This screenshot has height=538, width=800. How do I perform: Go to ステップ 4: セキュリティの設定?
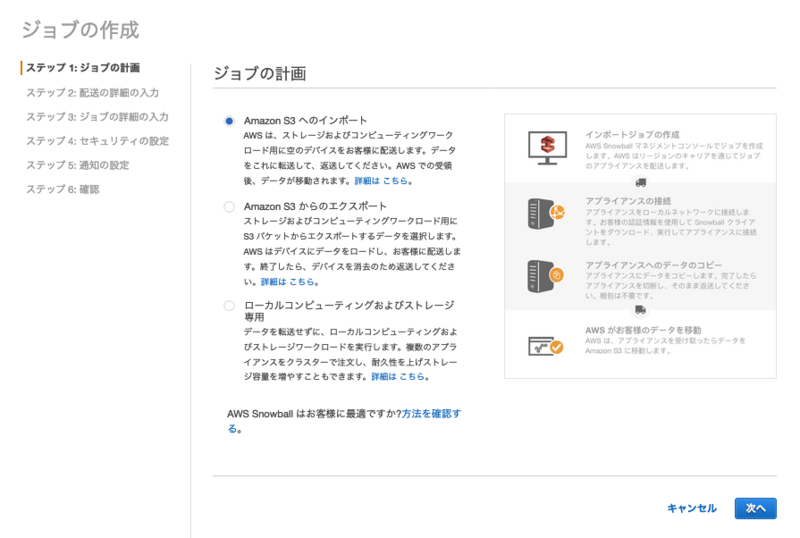coord(97,141)
